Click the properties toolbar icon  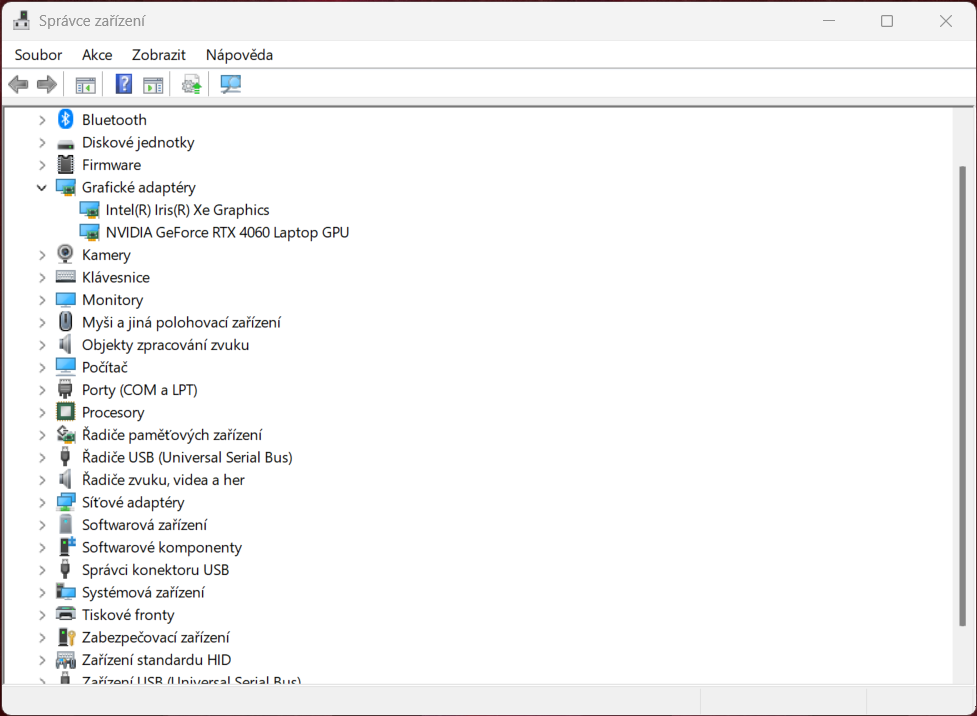(152, 84)
